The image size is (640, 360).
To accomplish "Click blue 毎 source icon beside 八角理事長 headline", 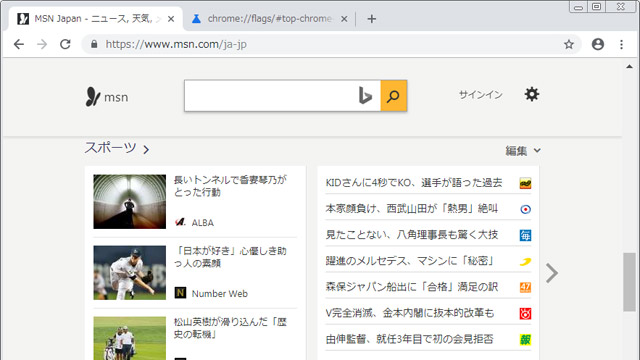I will pyautogui.click(x=525, y=236).
